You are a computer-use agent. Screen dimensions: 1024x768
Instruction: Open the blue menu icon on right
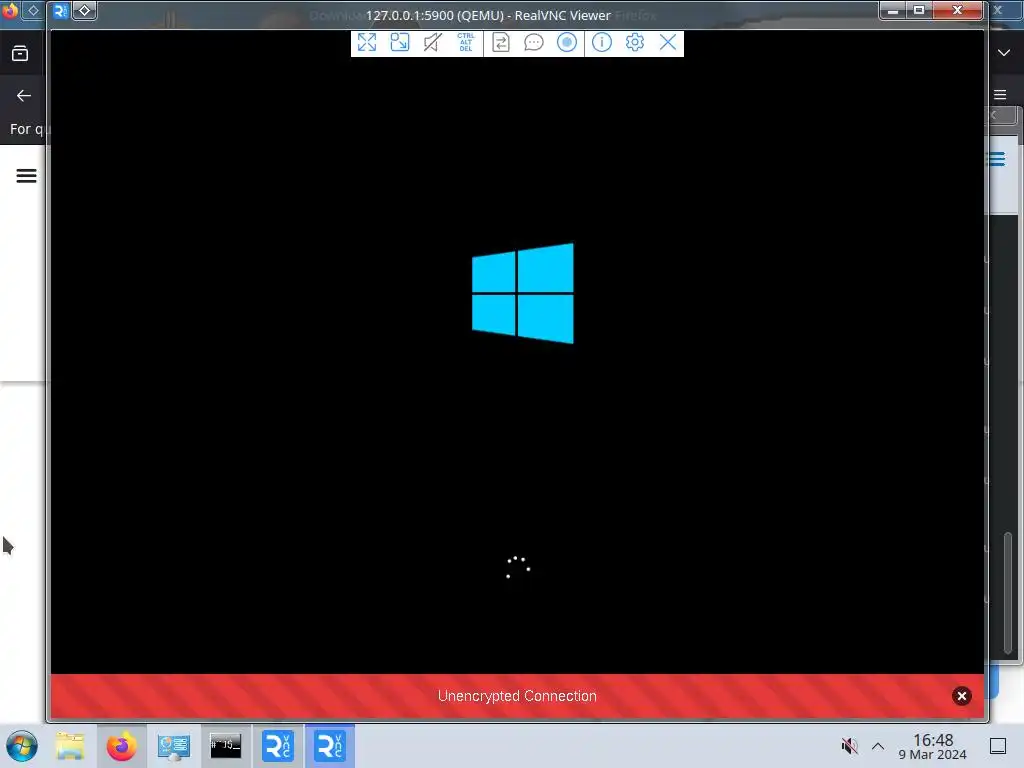coord(997,159)
